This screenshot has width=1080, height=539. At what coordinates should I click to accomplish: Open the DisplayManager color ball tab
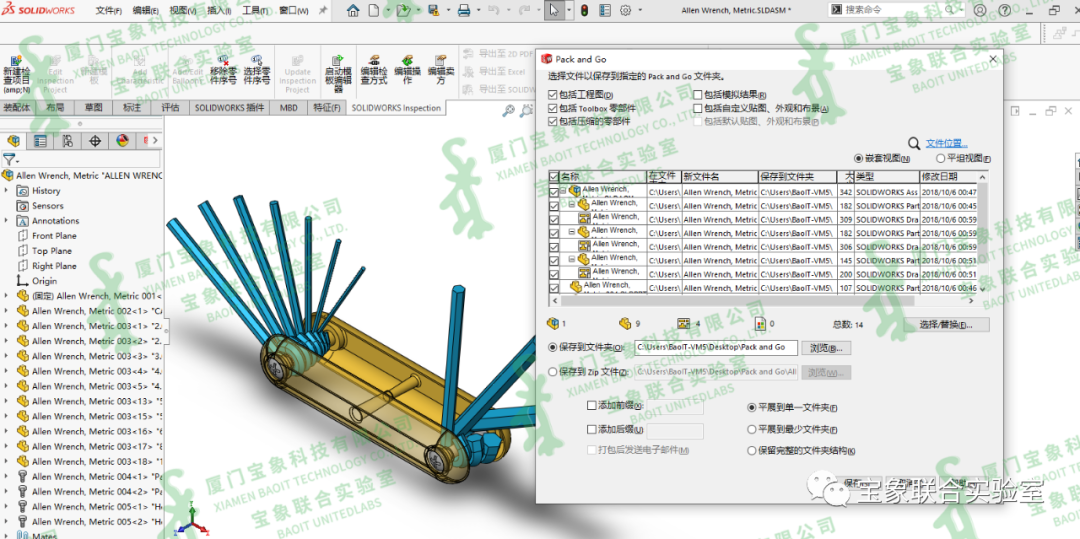tap(122, 141)
